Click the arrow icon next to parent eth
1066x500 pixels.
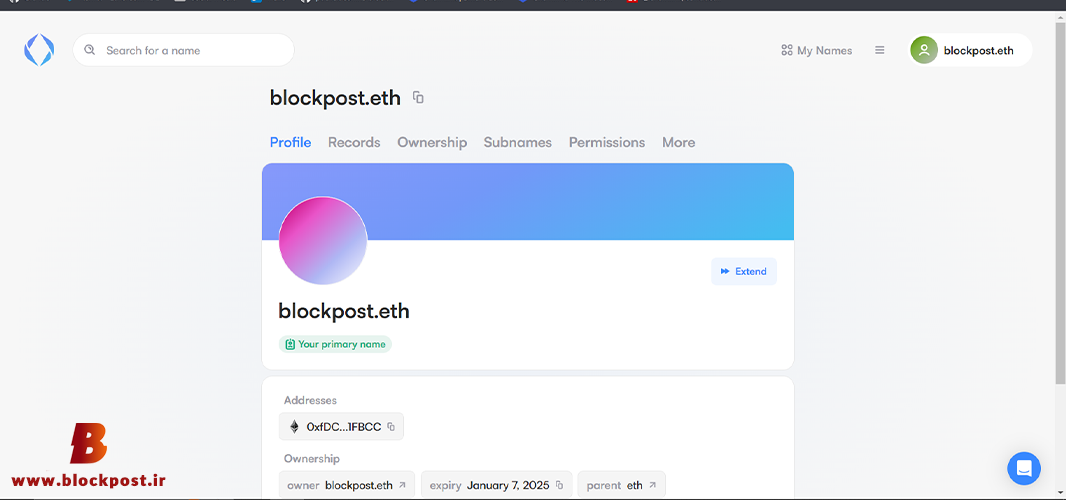pos(653,486)
